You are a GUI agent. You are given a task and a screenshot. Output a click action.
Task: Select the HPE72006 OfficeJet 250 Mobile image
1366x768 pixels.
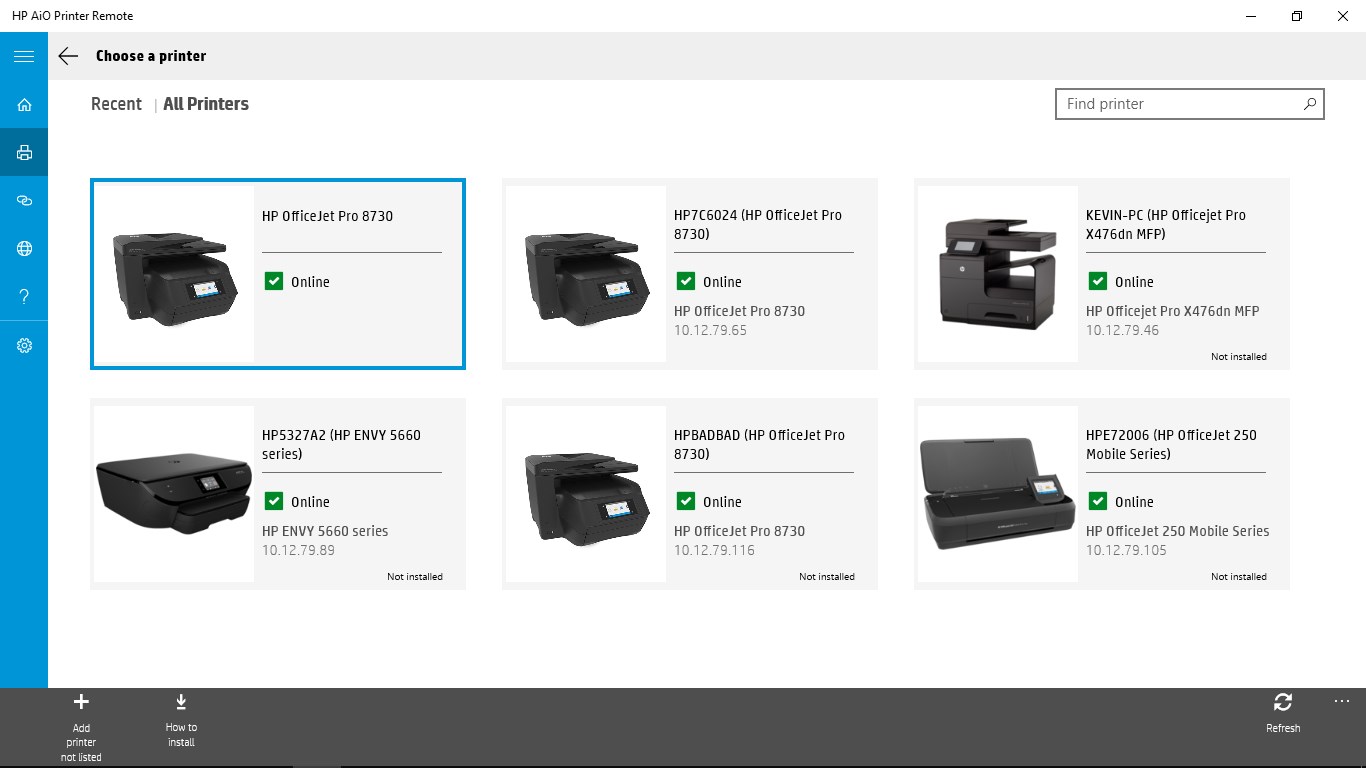pos(998,494)
